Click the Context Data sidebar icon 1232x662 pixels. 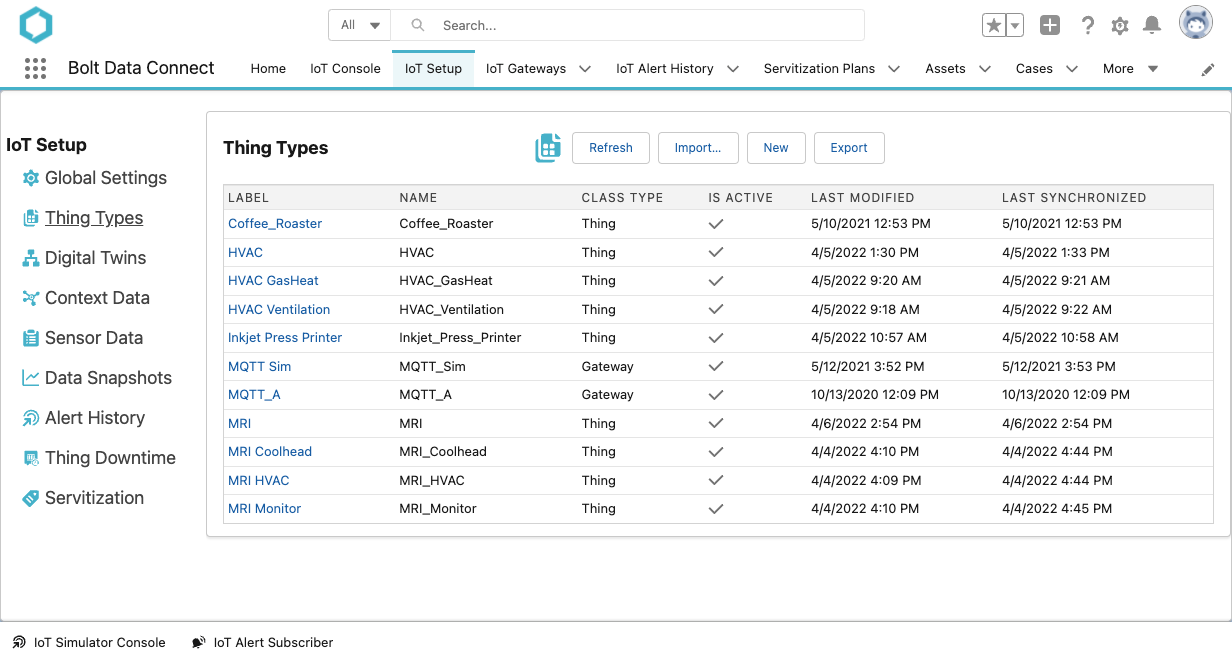click(x=31, y=298)
